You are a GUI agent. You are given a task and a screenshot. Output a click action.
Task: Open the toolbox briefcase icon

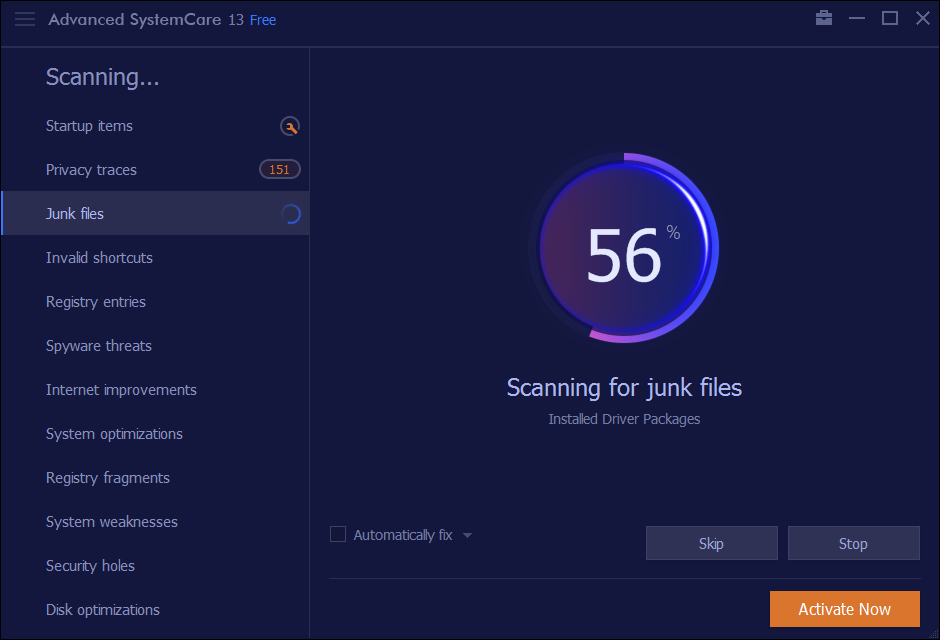[824, 18]
